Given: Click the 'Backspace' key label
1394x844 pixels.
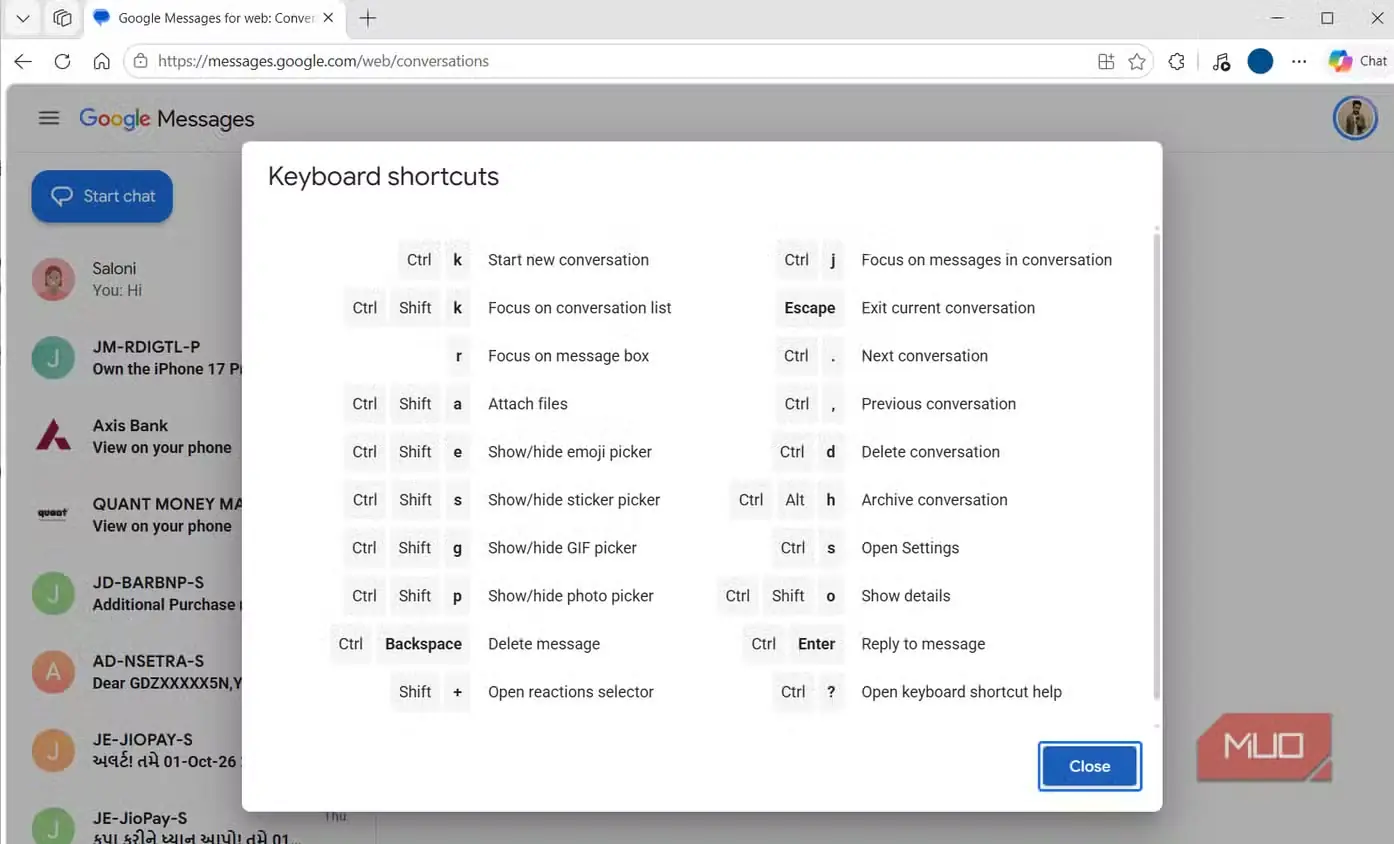Looking at the screenshot, I should pos(423,644).
